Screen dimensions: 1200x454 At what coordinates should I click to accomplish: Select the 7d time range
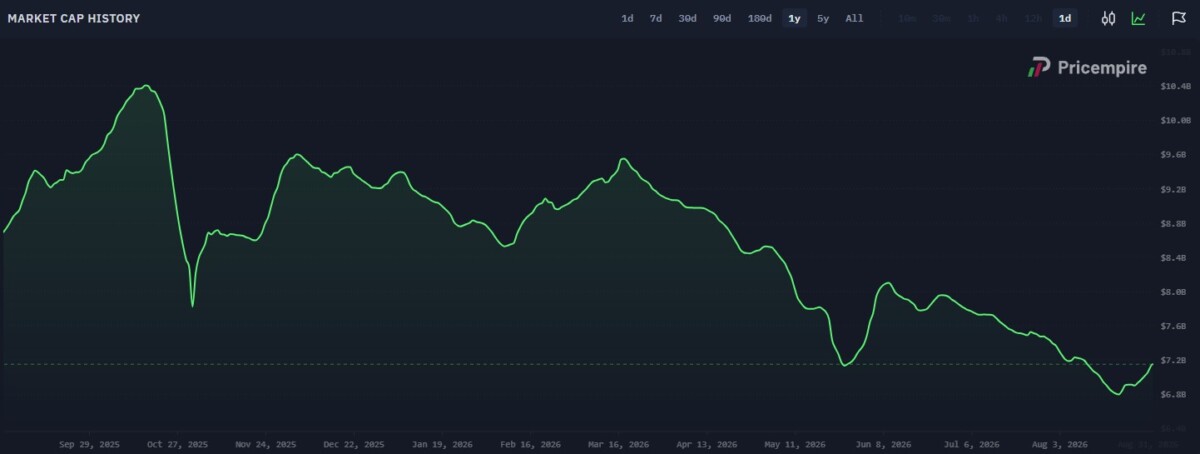tap(656, 18)
